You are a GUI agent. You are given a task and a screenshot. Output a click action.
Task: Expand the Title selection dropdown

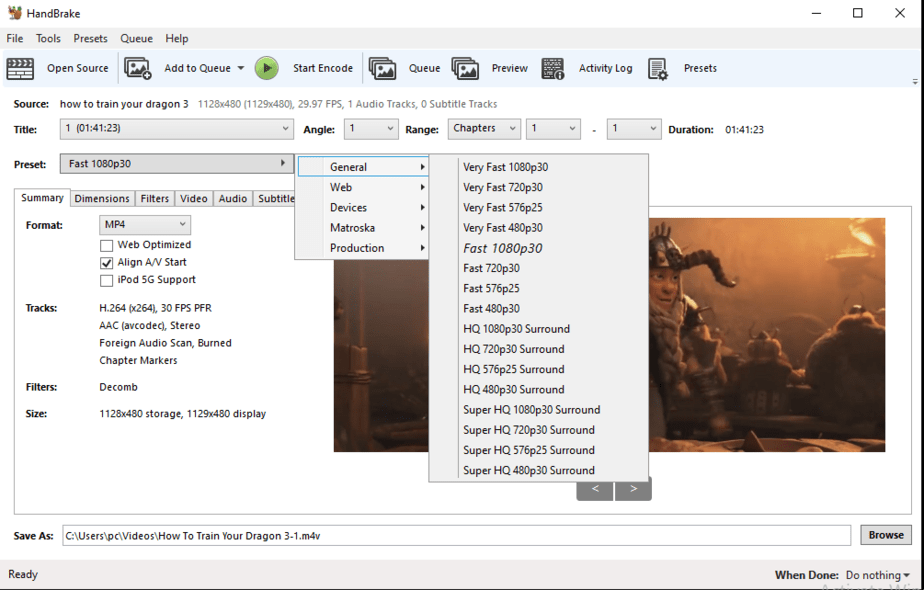(x=176, y=129)
